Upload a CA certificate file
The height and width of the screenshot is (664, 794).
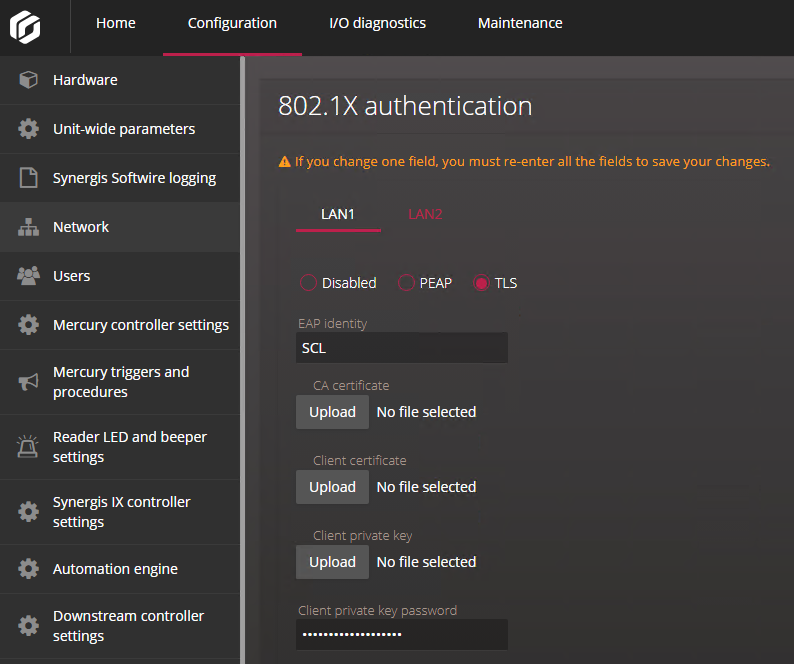click(x=333, y=412)
